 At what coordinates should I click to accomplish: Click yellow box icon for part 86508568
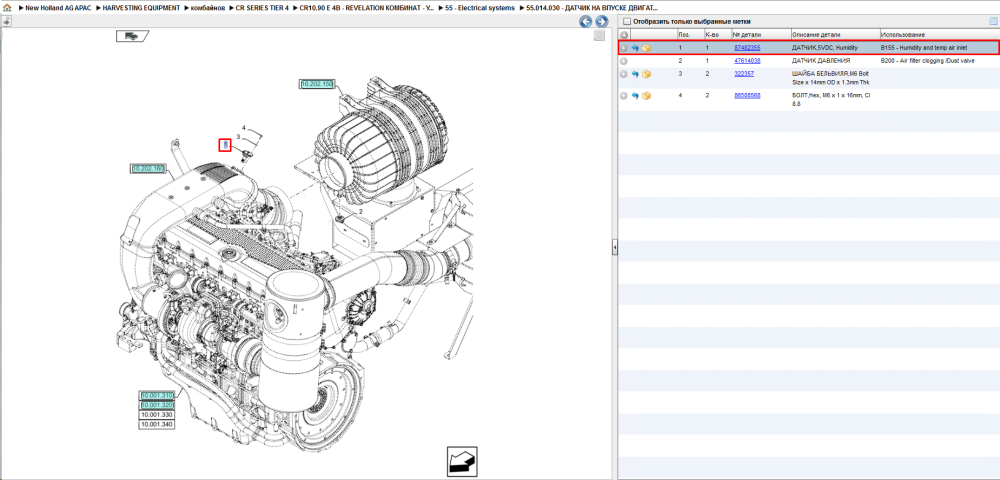647,96
